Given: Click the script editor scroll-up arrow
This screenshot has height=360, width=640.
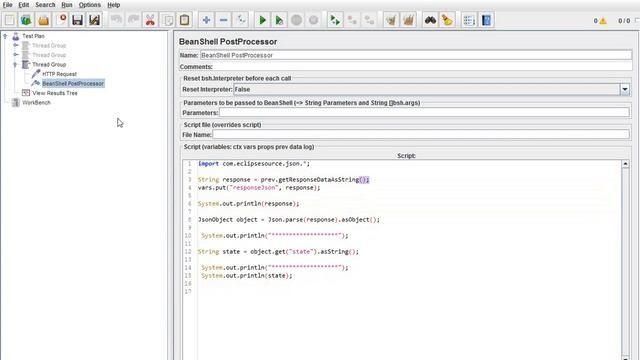Looking at the screenshot, I should pyautogui.click(x=625, y=164).
